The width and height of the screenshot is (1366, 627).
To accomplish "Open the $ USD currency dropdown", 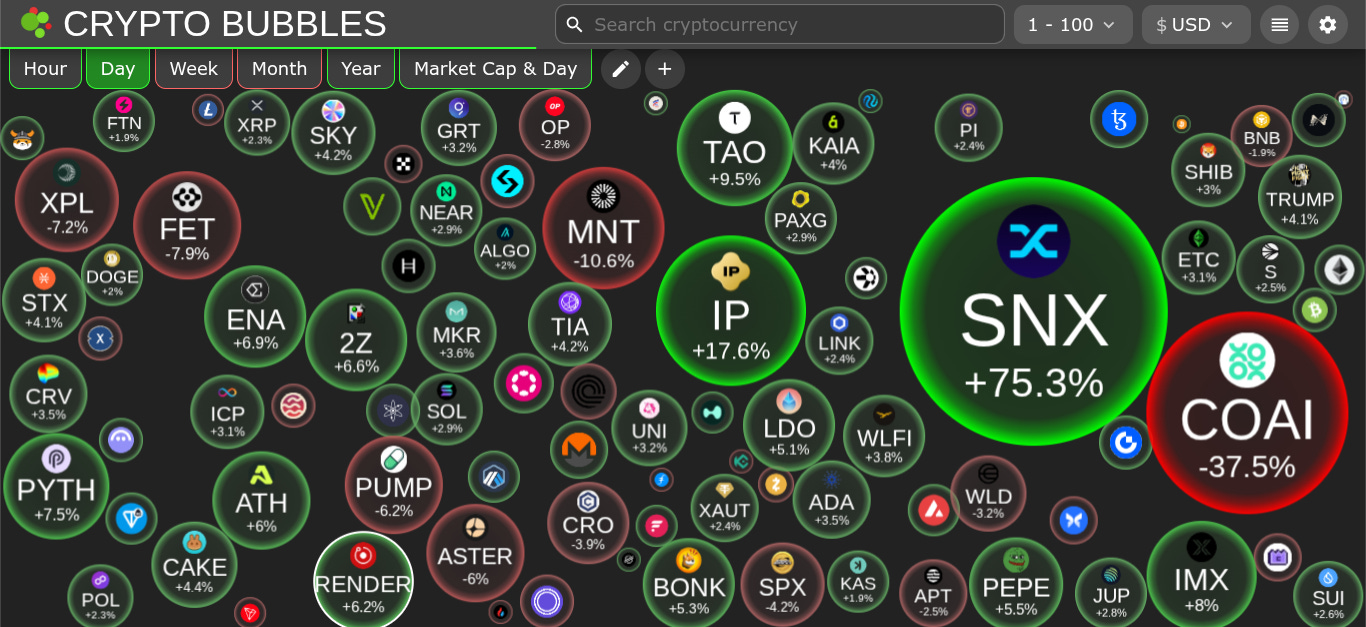I will point(1196,25).
